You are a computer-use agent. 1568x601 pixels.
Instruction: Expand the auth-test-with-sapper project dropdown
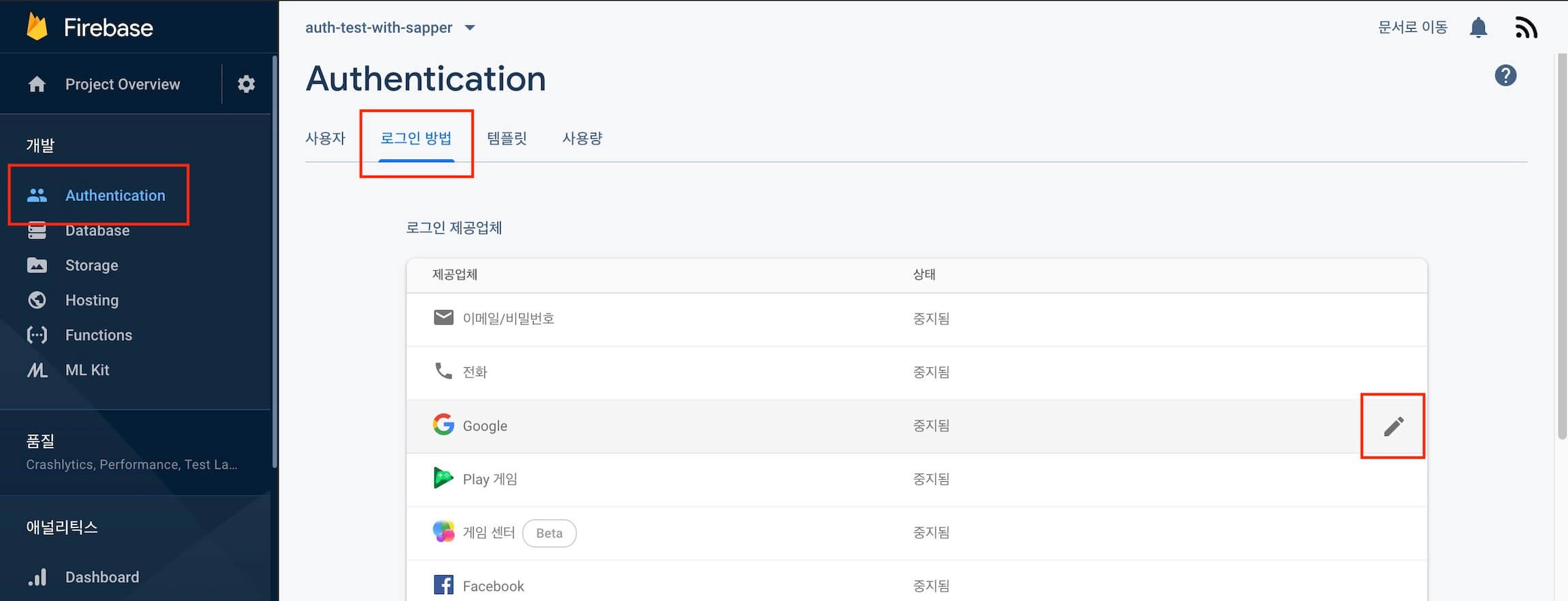(470, 28)
